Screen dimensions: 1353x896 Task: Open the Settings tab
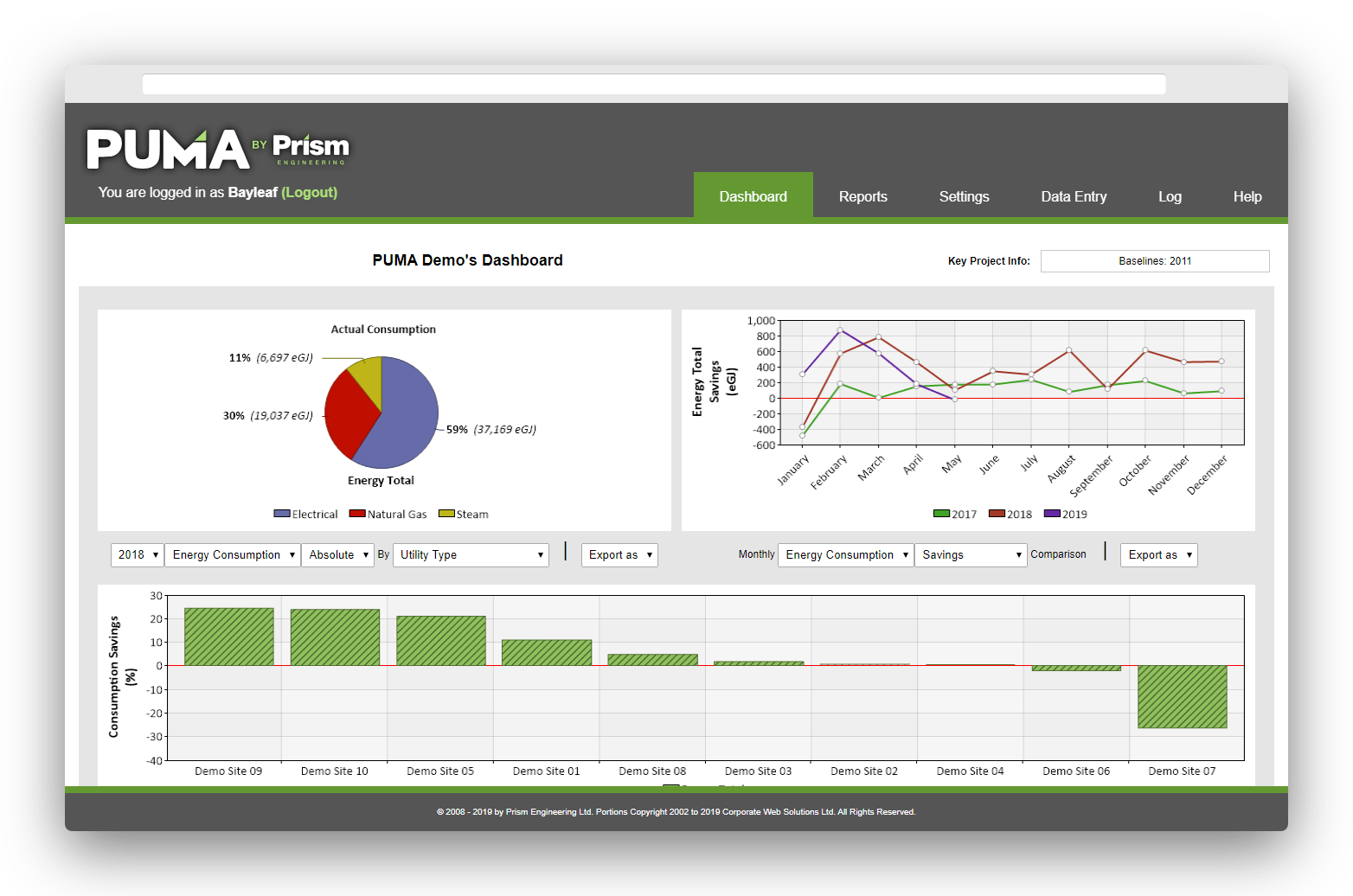click(963, 196)
